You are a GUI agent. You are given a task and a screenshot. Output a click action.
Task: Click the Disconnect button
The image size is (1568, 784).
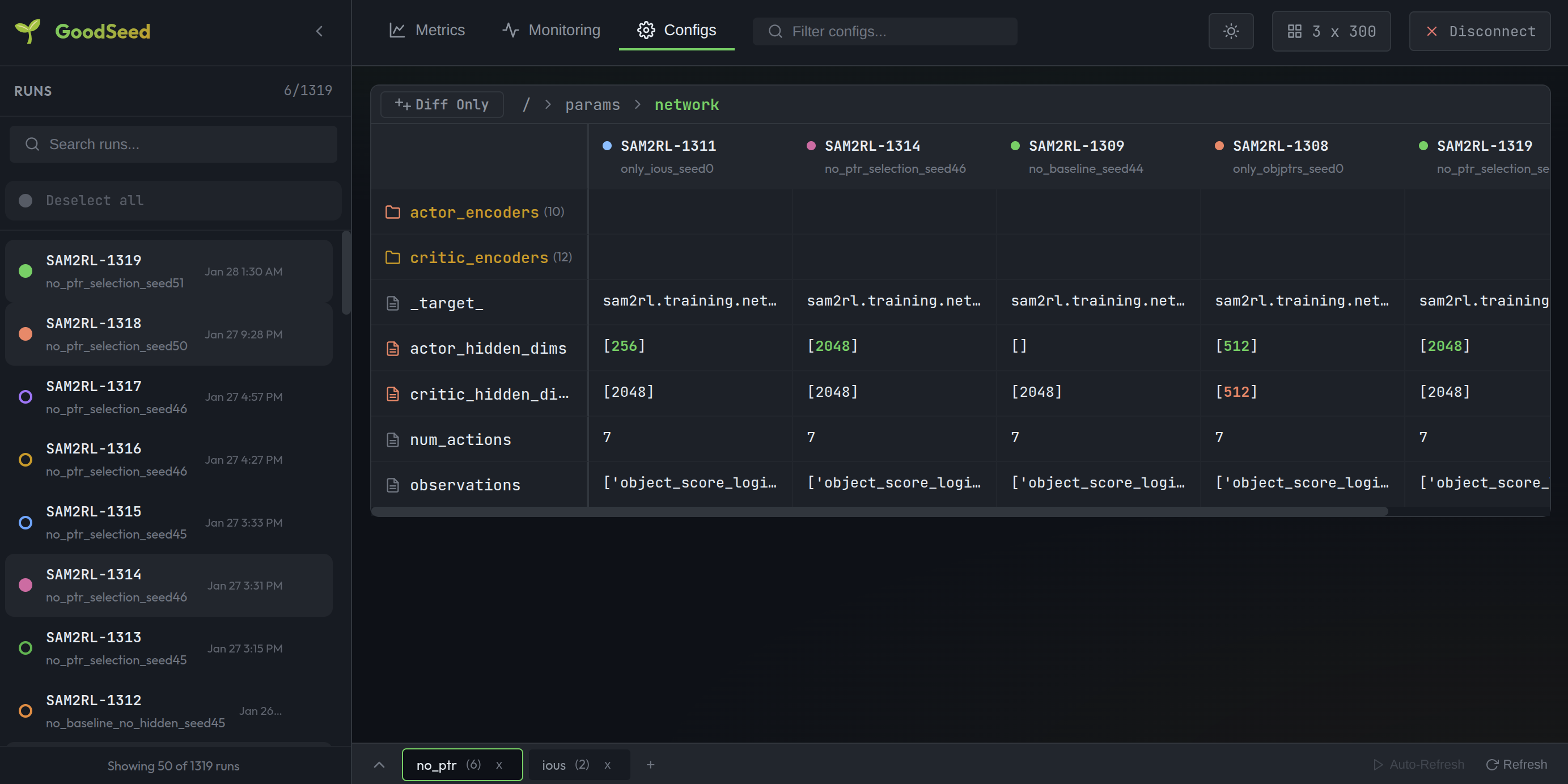[1480, 31]
